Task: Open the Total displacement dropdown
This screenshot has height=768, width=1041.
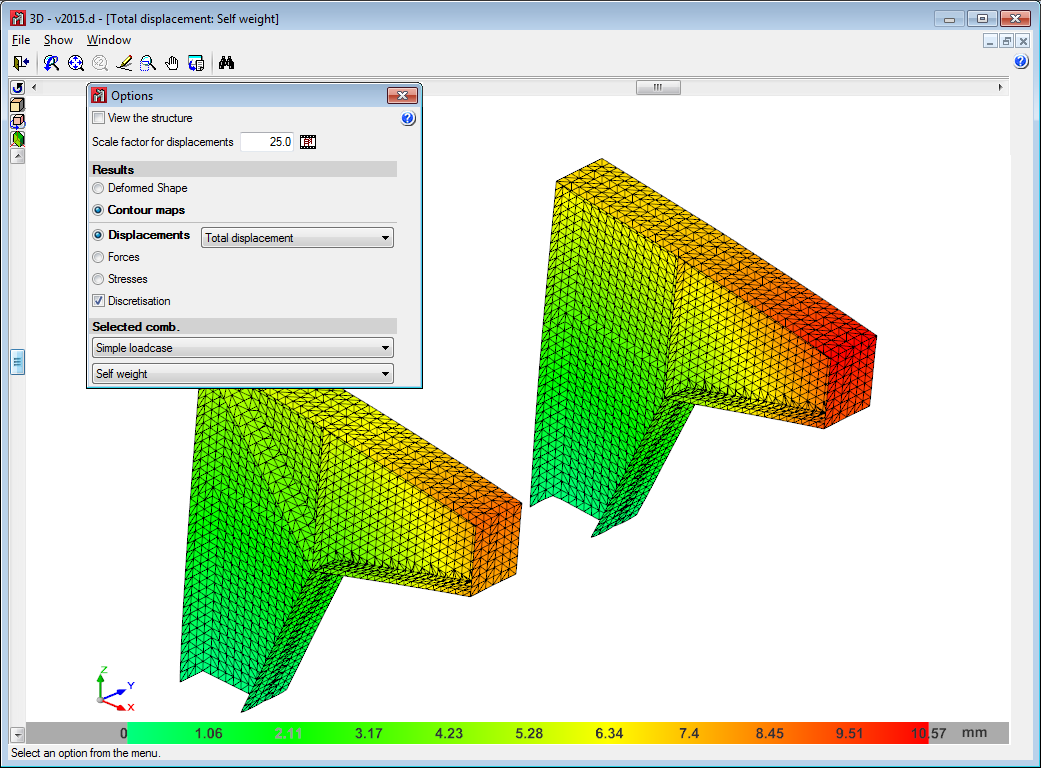Action: (297, 238)
